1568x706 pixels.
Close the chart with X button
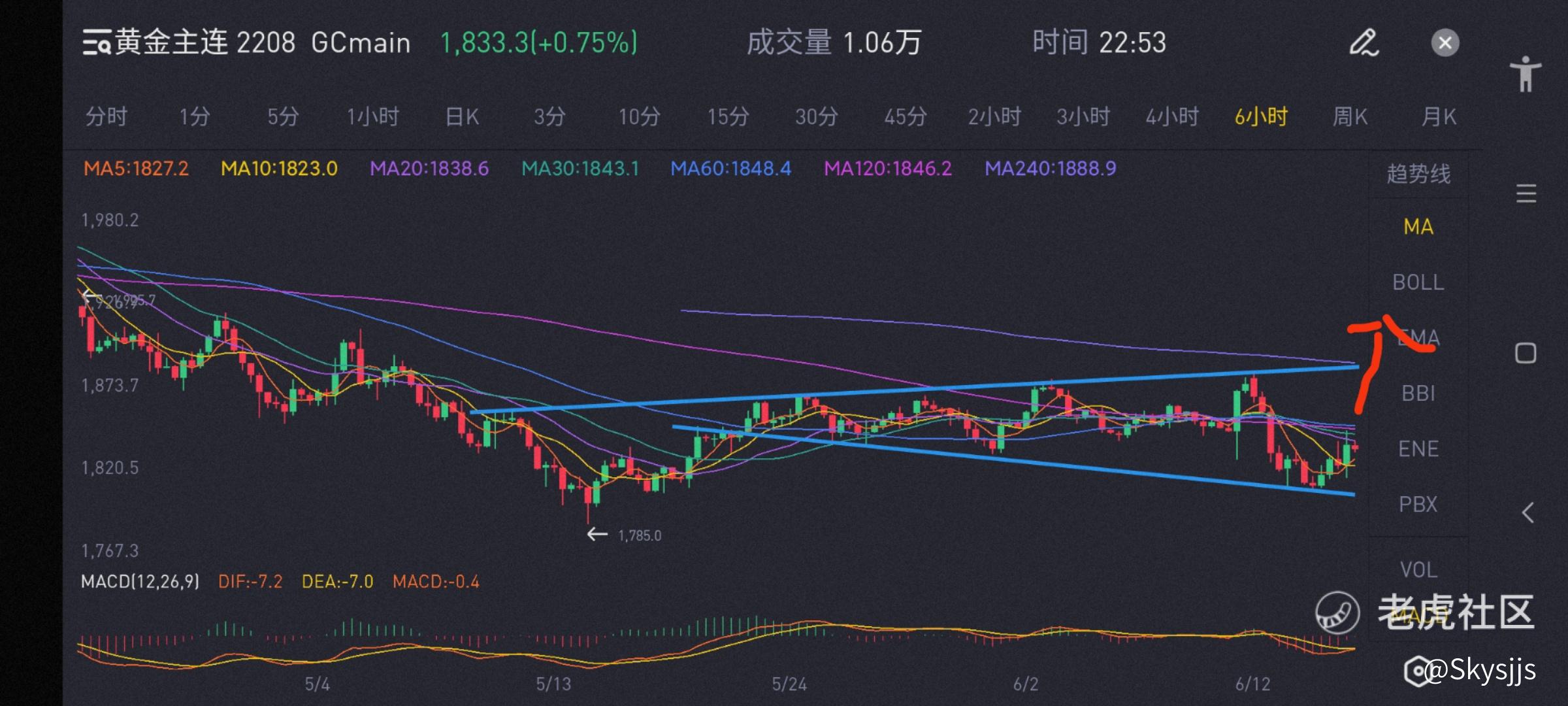coord(1445,43)
